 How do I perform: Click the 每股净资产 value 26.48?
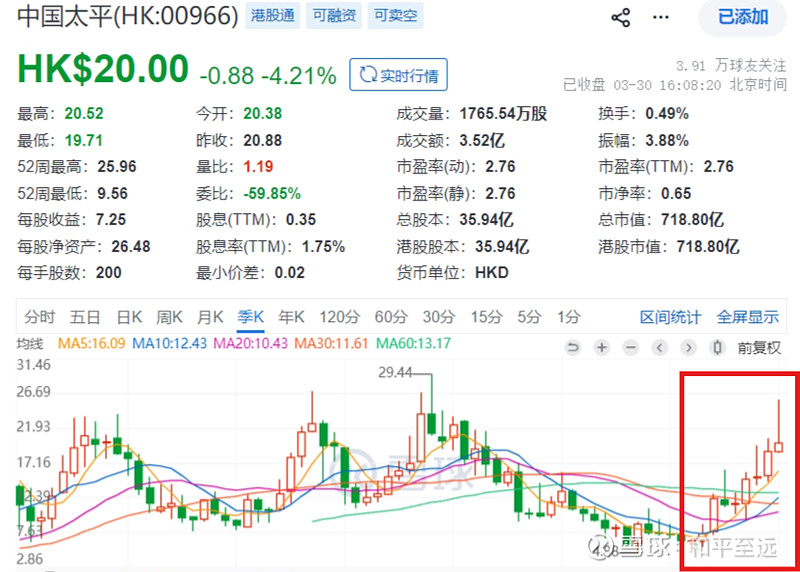pyautogui.click(x=131, y=247)
